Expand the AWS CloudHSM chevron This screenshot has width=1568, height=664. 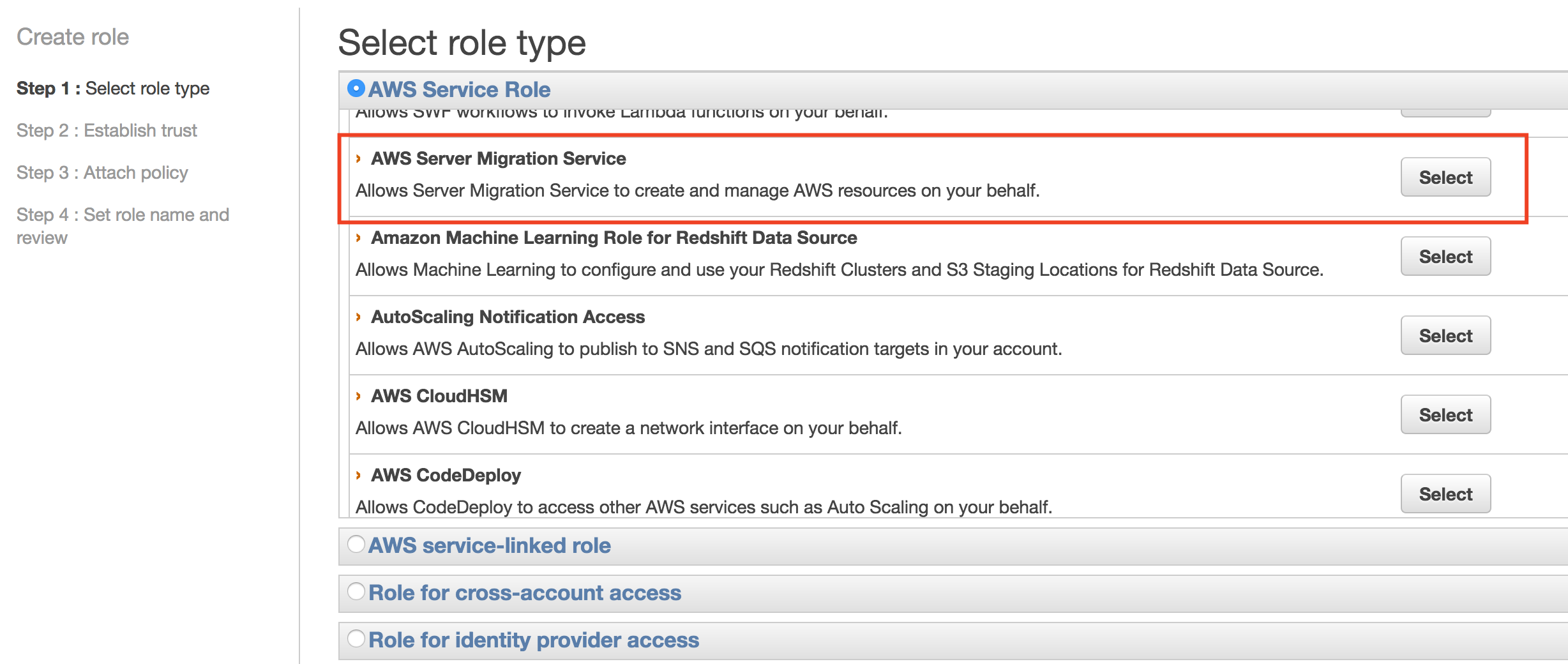[x=359, y=396]
